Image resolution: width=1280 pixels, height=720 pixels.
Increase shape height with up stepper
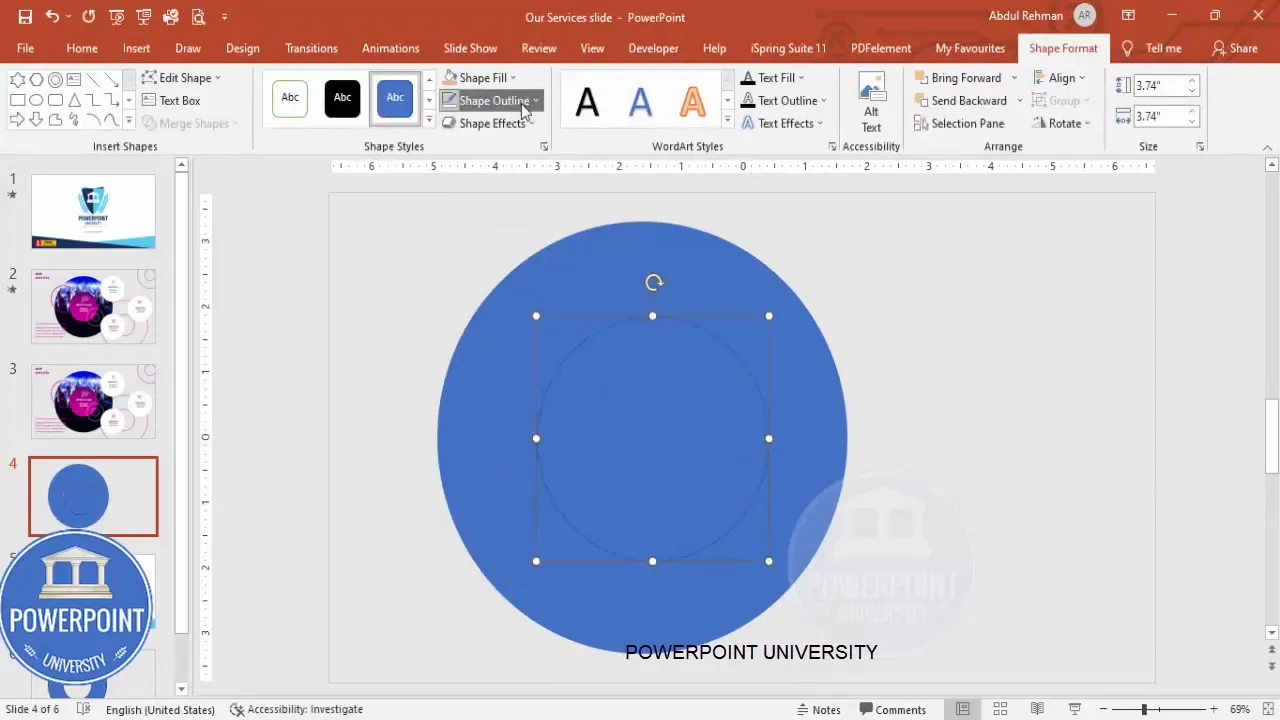pyautogui.click(x=1192, y=81)
